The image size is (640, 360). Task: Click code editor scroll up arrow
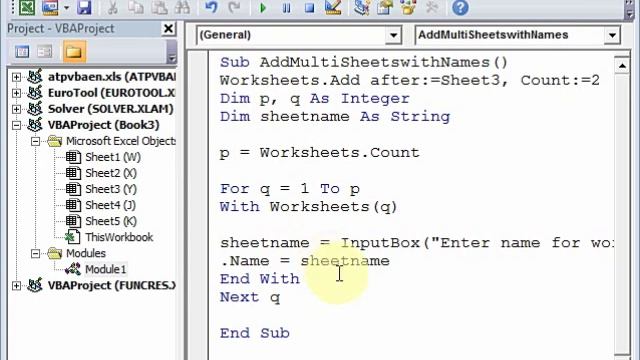click(622, 65)
